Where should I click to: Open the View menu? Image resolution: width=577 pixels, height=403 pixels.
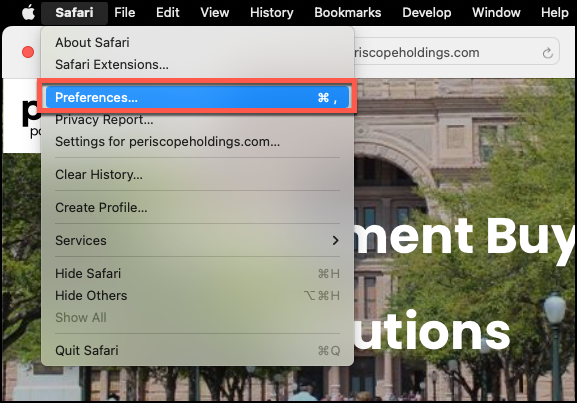click(x=215, y=13)
